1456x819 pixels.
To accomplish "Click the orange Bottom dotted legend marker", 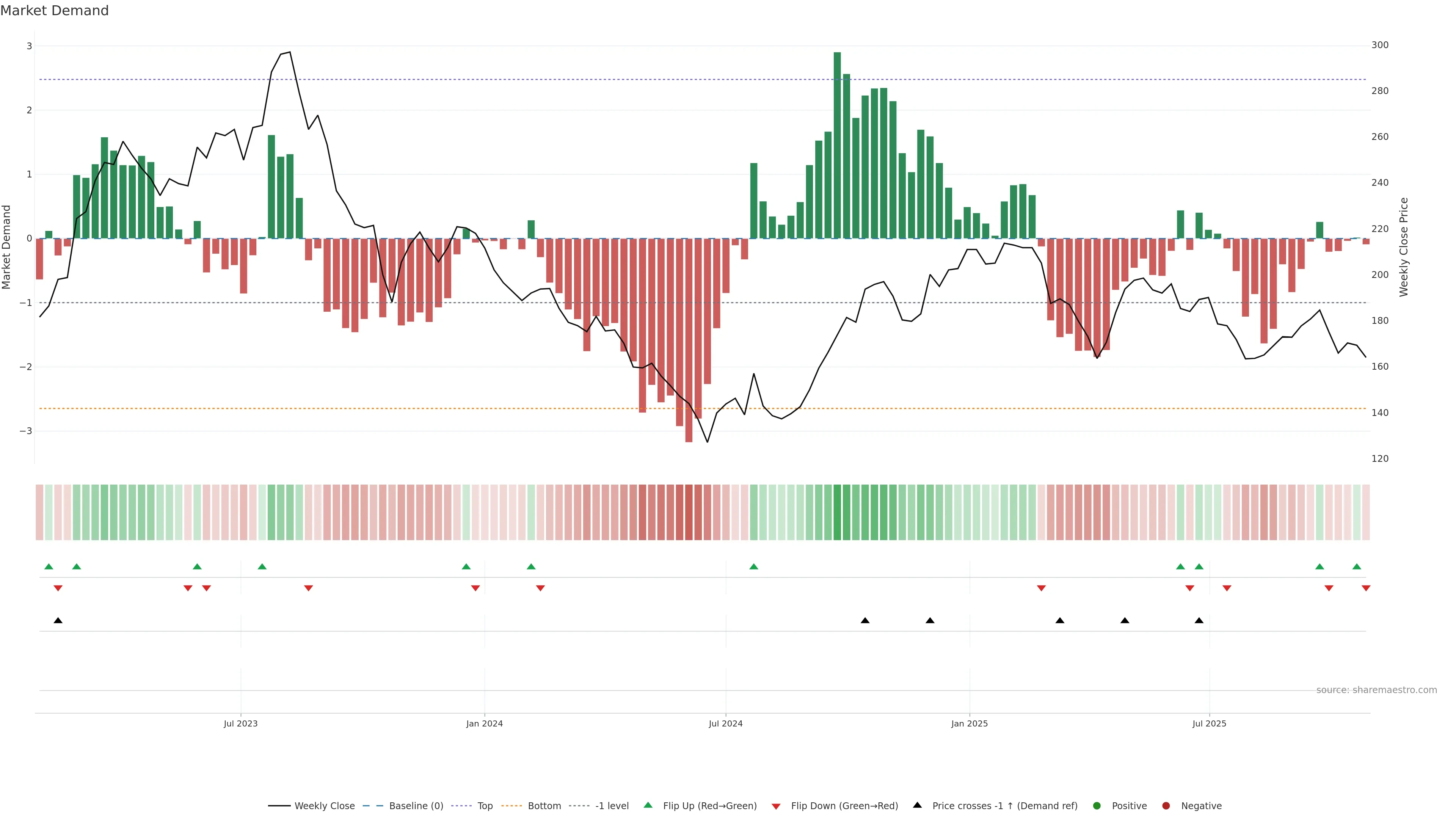I will coord(511,805).
